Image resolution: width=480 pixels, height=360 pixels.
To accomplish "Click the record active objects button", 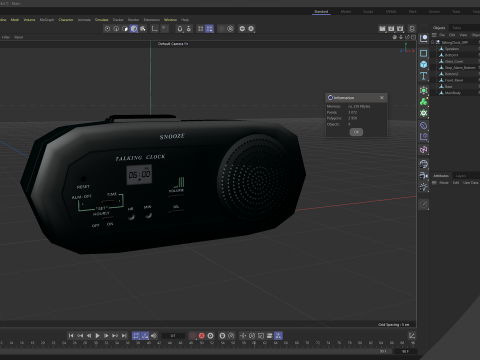I will (193, 336).
